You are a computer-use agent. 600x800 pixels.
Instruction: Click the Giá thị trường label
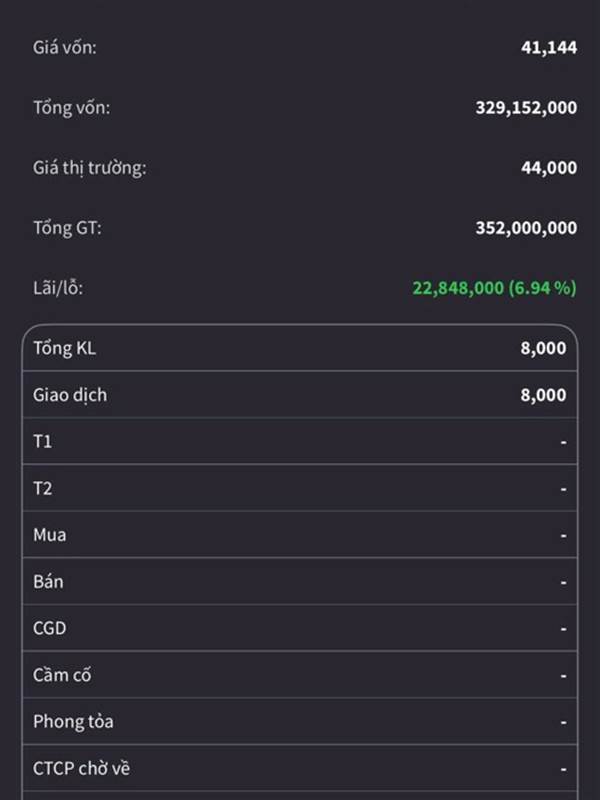coord(90,168)
